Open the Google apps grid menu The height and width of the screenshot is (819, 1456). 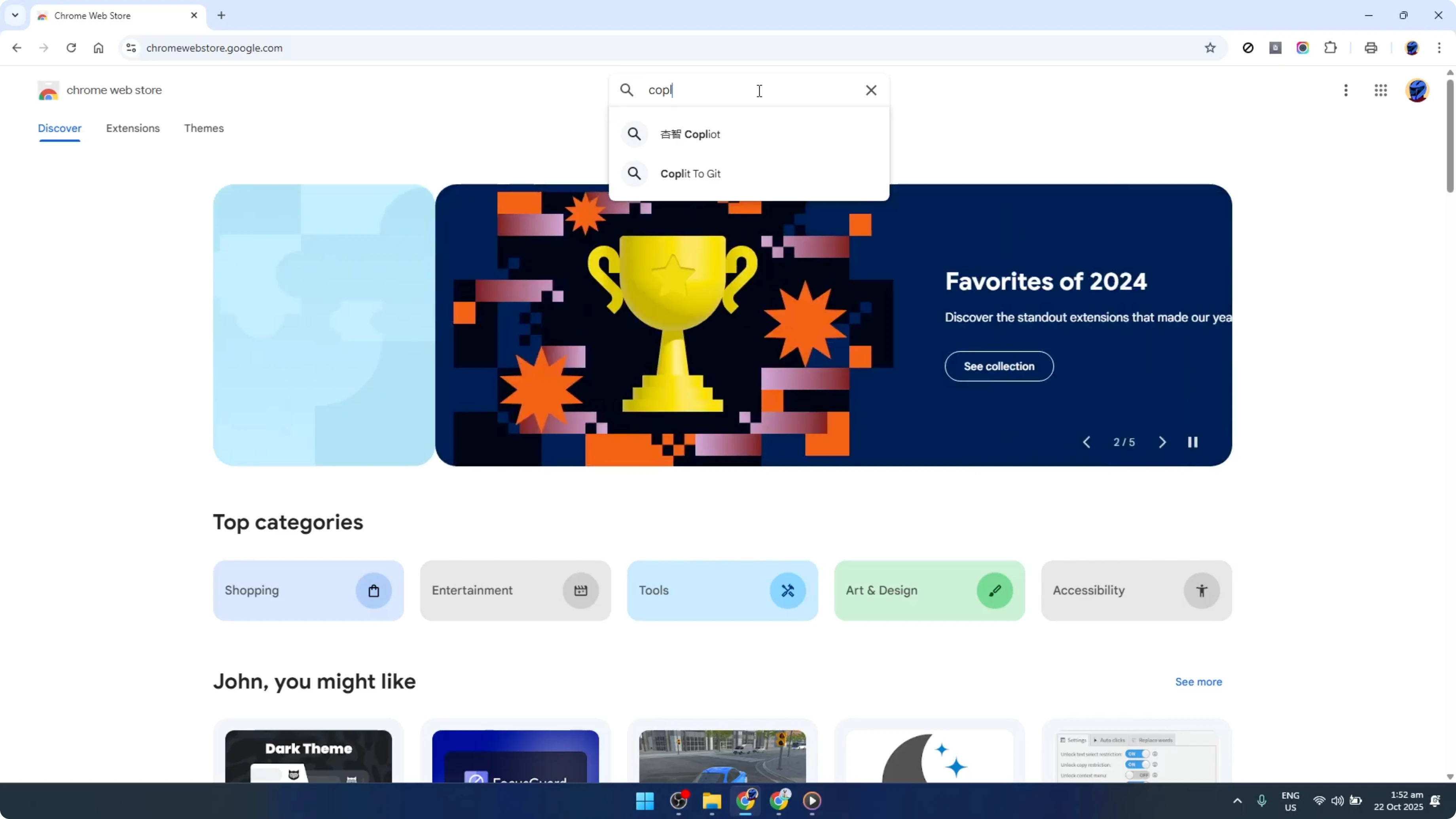(x=1381, y=91)
